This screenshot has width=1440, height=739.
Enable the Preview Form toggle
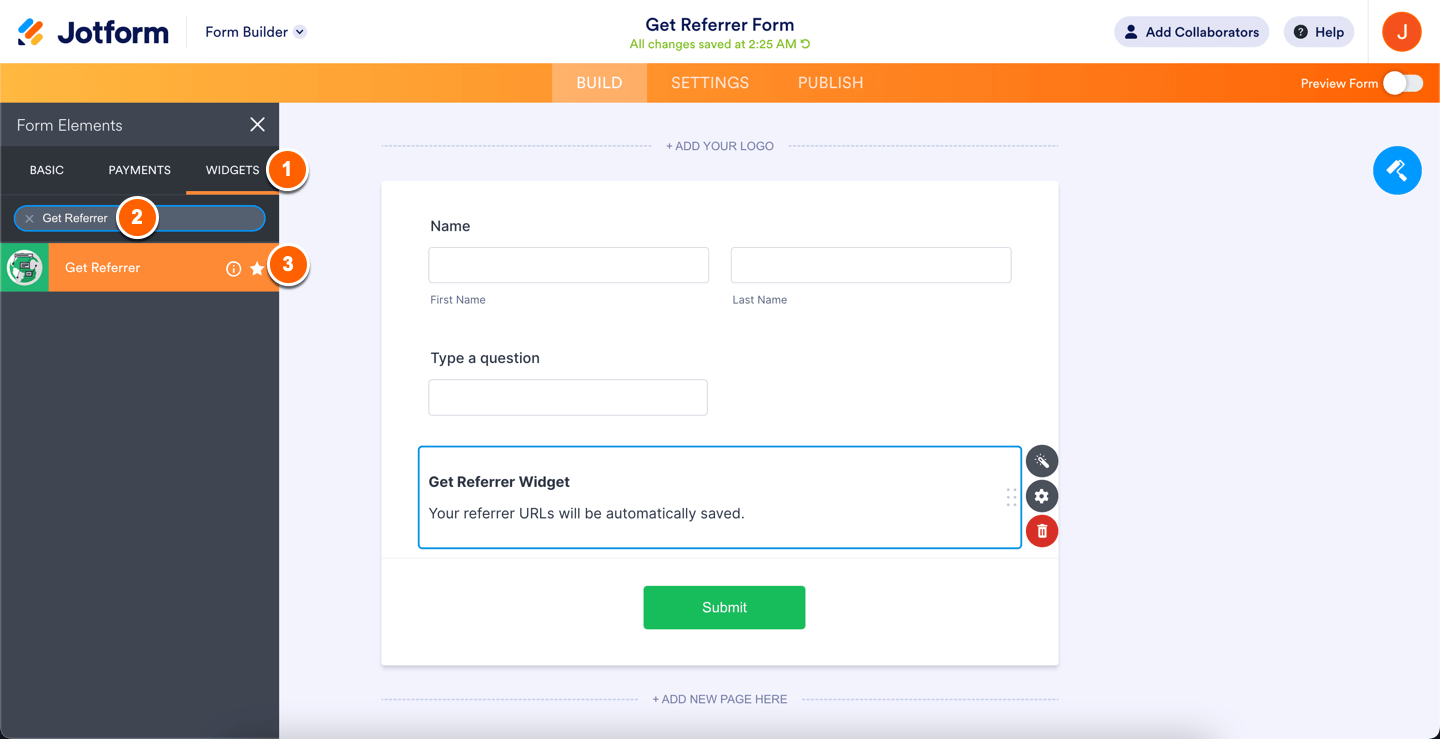point(1404,84)
